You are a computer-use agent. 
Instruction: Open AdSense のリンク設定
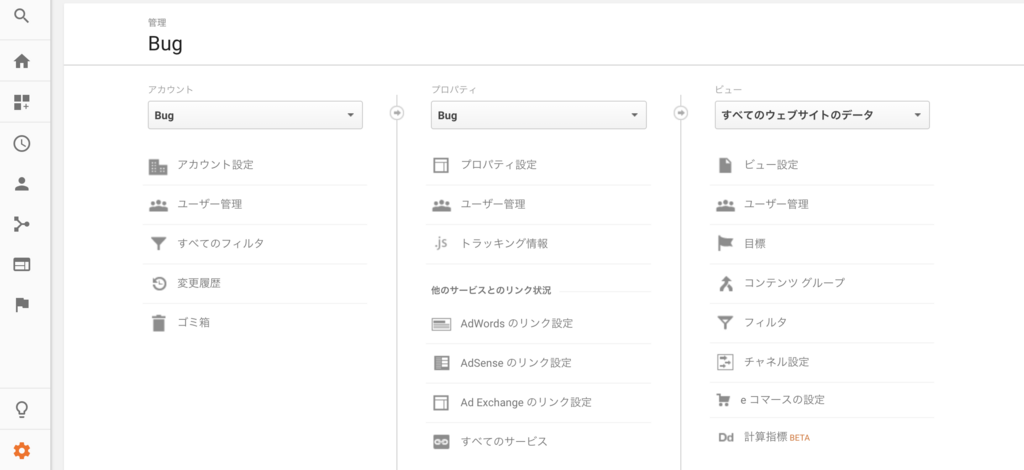point(516,362)
